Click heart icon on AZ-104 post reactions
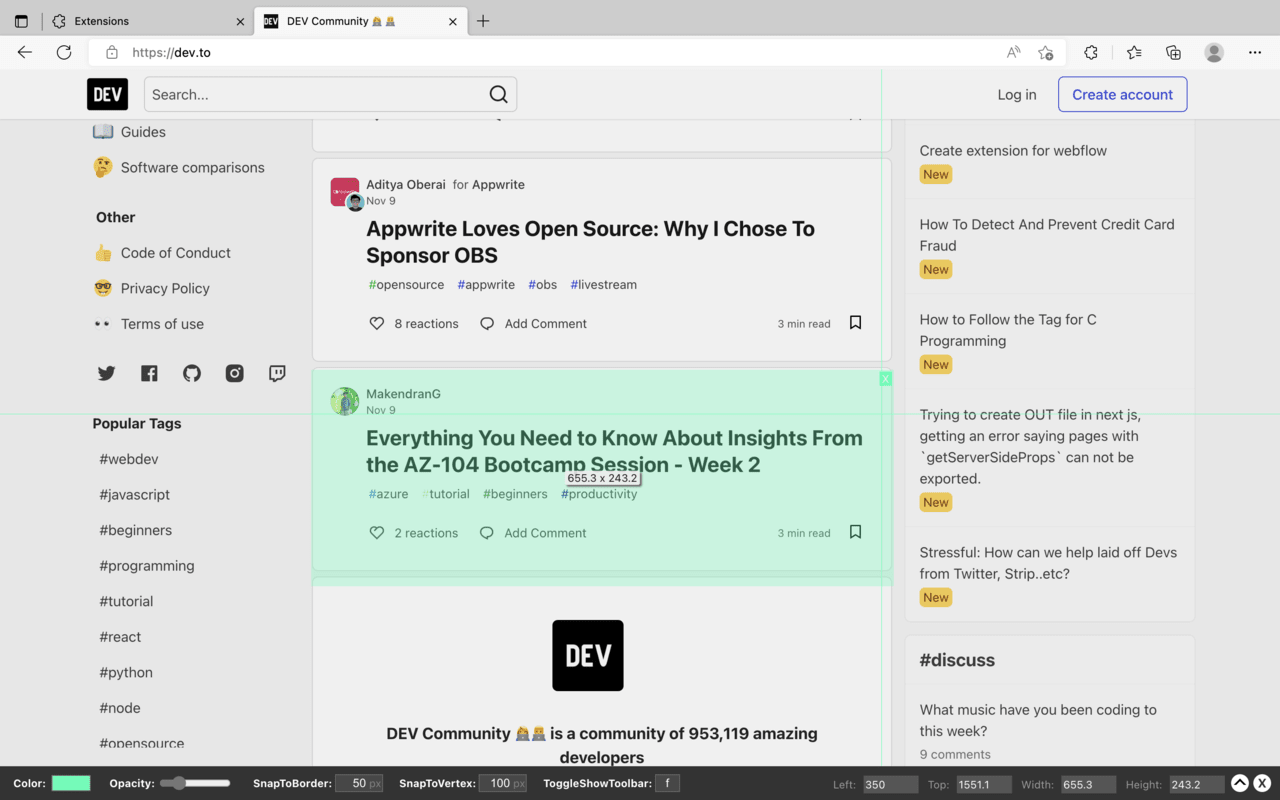 (x=377, y=533)
